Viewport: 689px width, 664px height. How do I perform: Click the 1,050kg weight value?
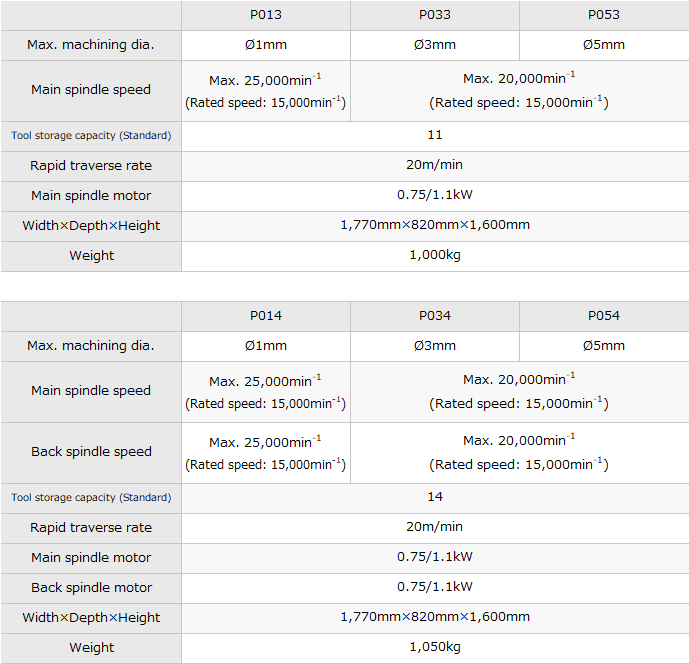[x=435, y=648]
